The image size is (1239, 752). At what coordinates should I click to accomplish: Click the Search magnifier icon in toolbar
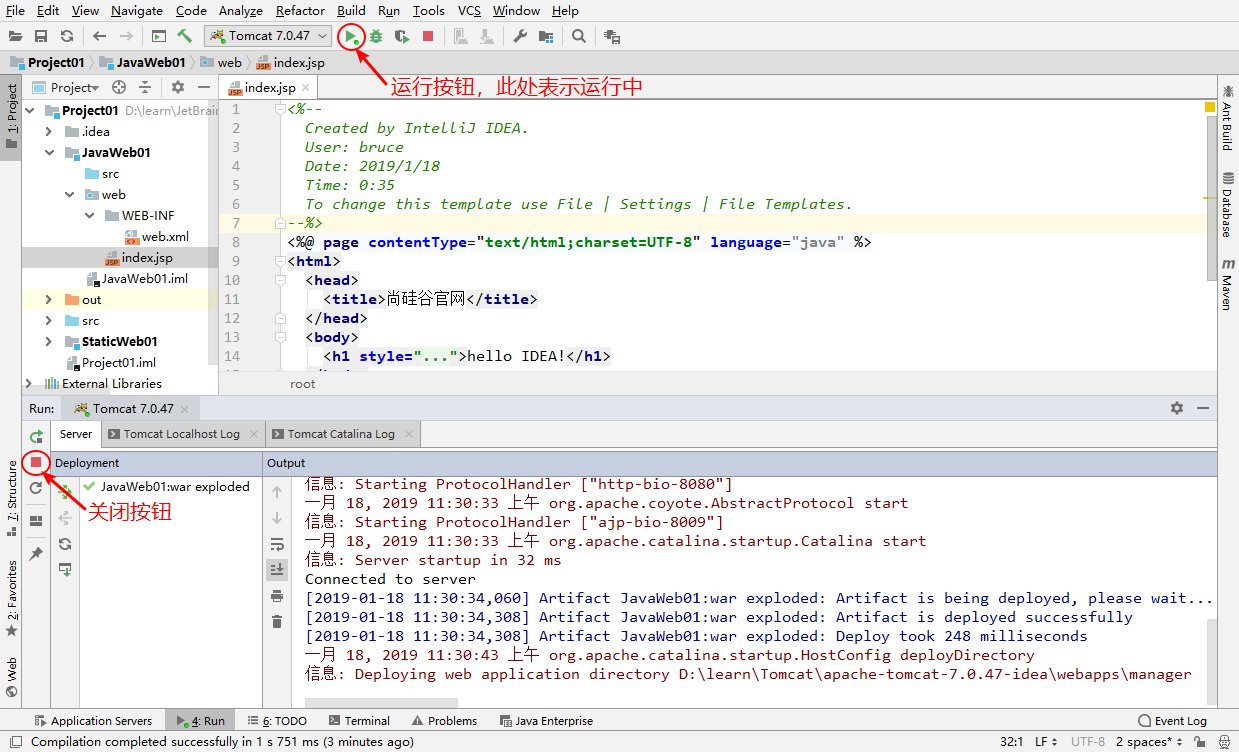click(580, 35)
